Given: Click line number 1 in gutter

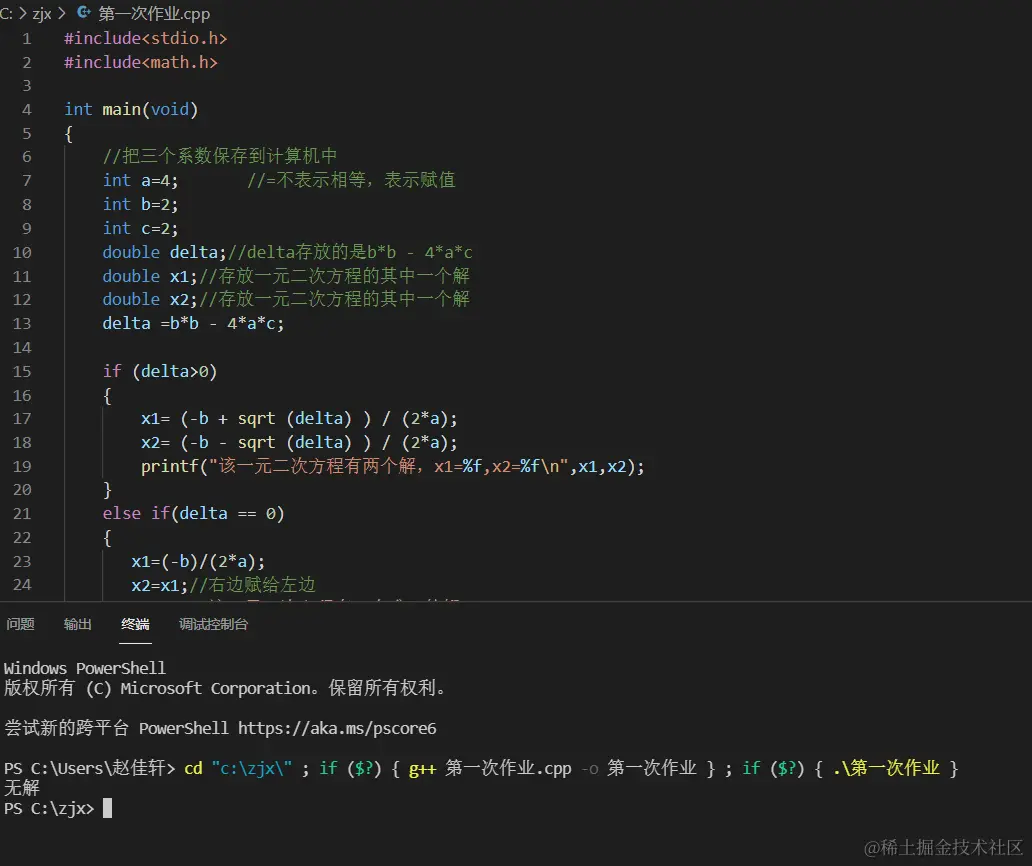Looking at the screenshot, I should click(x=26, y=38).
